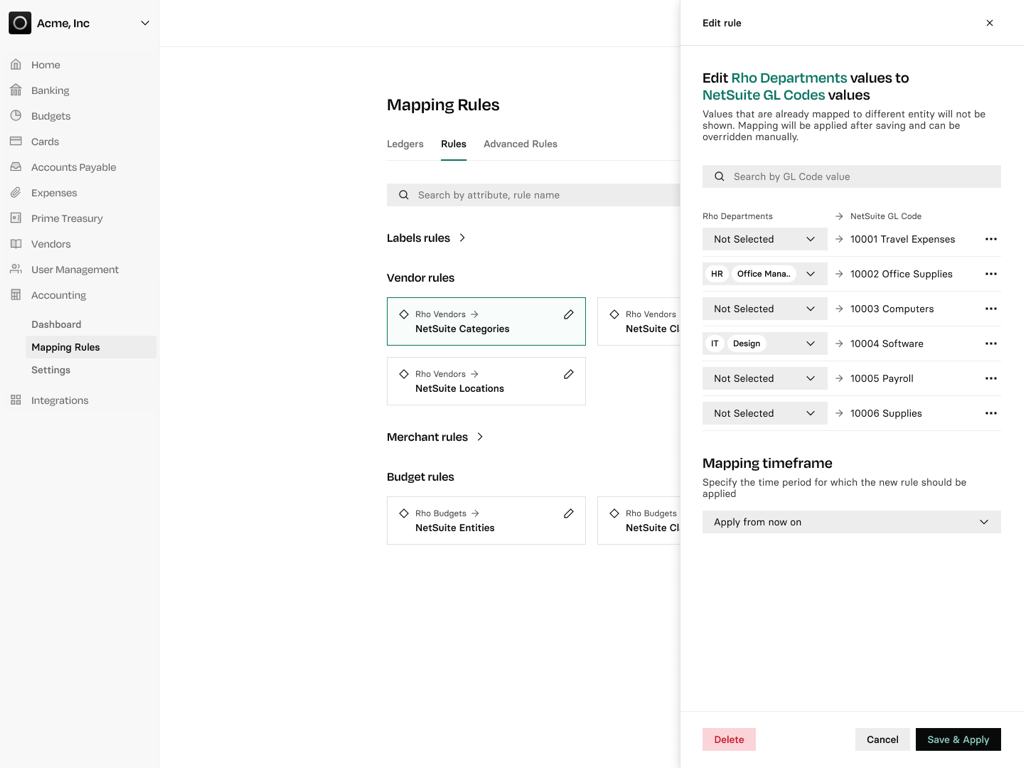Click the NetSuite GL Codes green link text
The width and height of the screenshot is (1024, 768).
click(x=763, y=95)
